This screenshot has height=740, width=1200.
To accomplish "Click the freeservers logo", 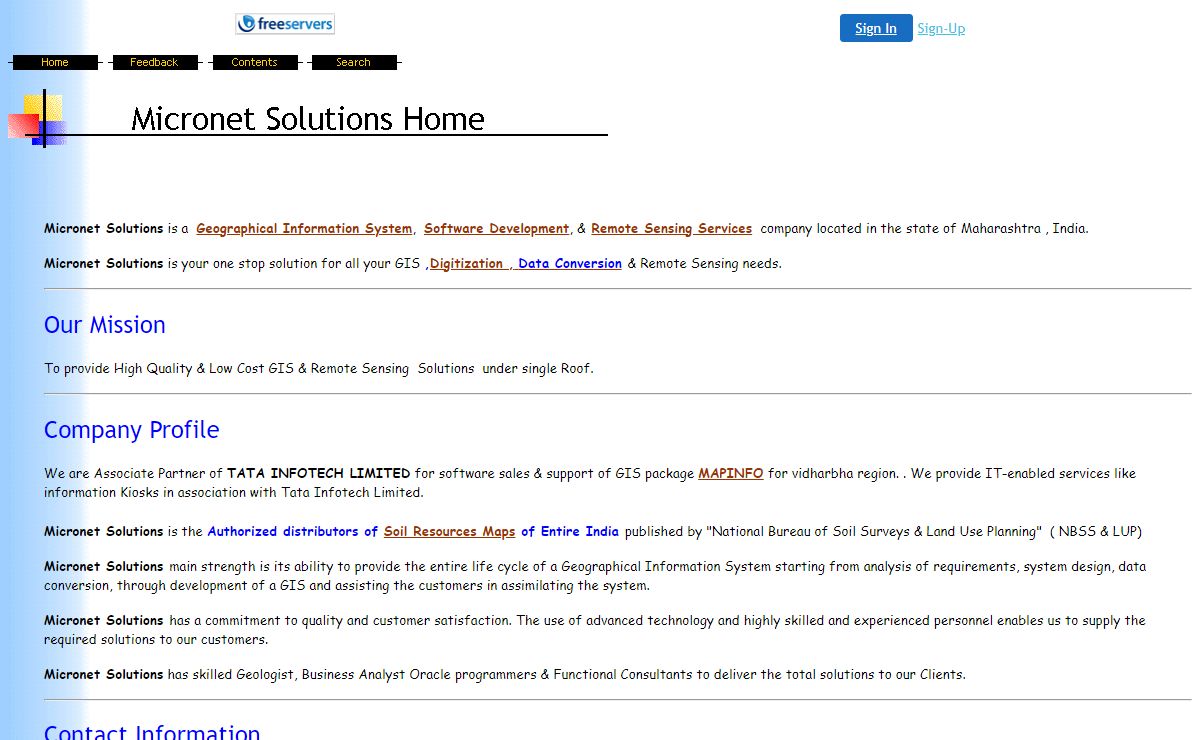I will (x=285, y=23).
